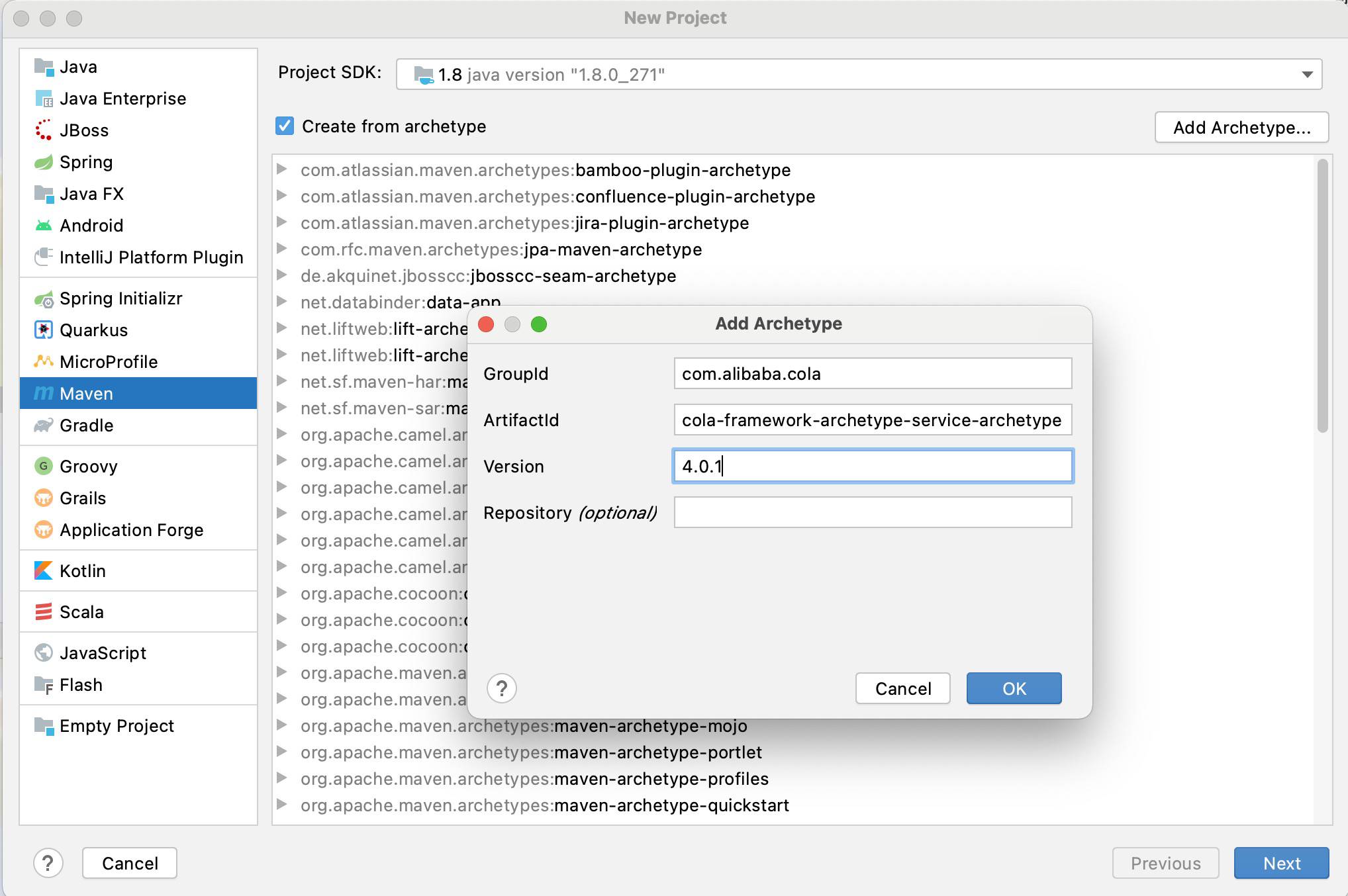Viewport: 1348px width, 896px height.
Task: Focus the ArtifactId input field
Action: 873,420
